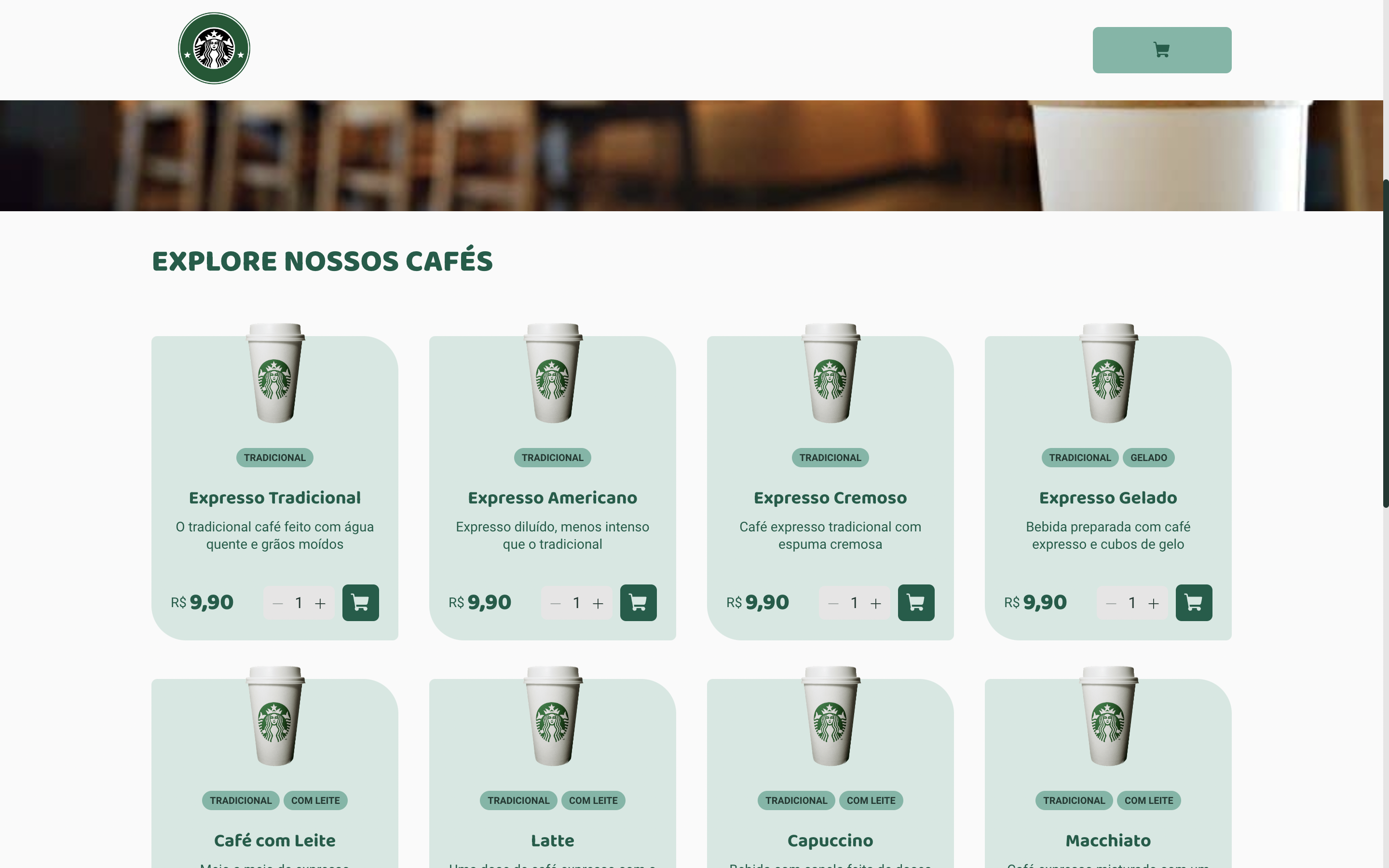Open the shopping cart in header

1162,50
